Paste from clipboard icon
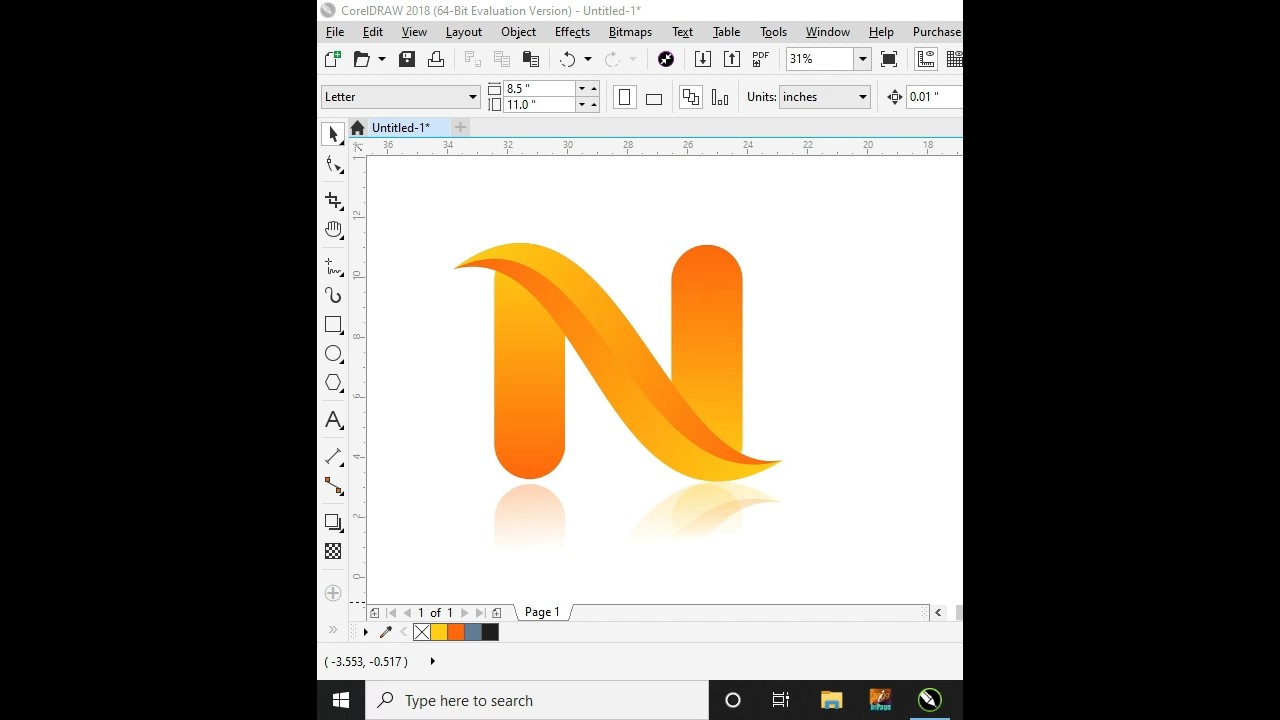This screenshot has width=1280, height=720. [531, 59]
